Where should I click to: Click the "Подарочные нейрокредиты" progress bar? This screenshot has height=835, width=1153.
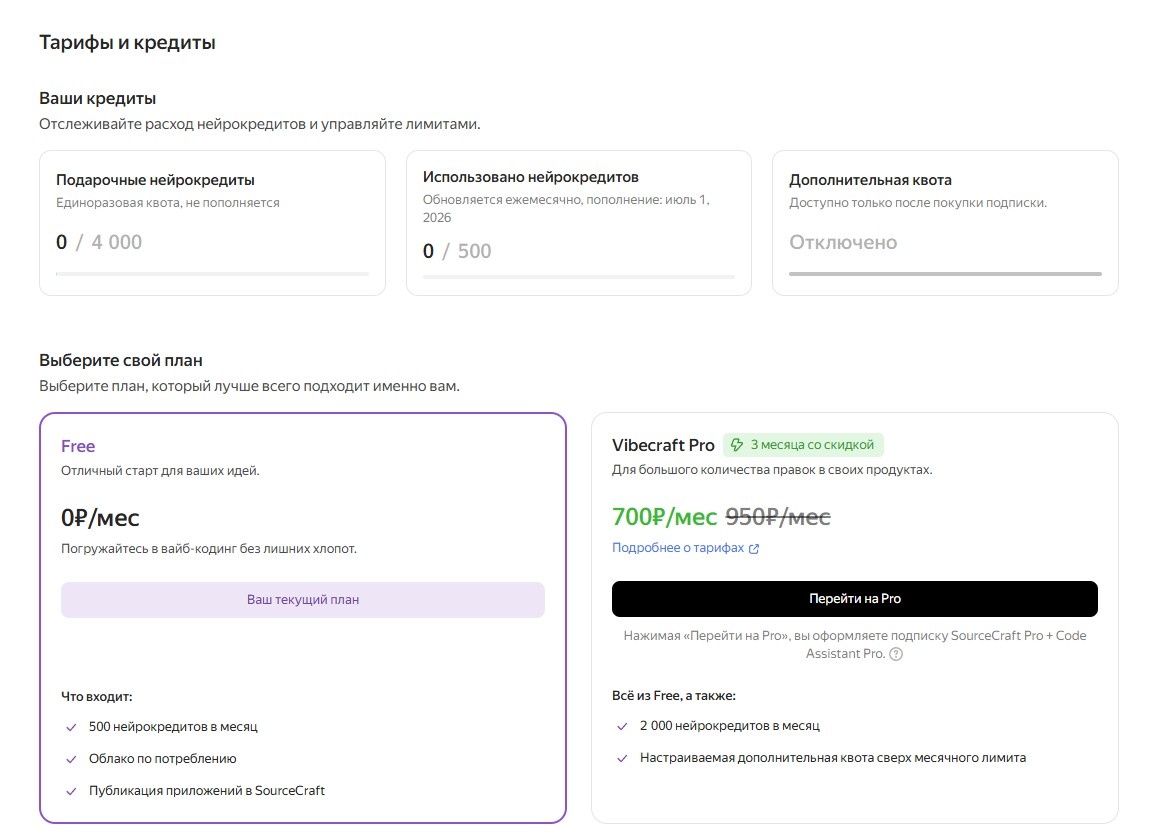point(212,274)
